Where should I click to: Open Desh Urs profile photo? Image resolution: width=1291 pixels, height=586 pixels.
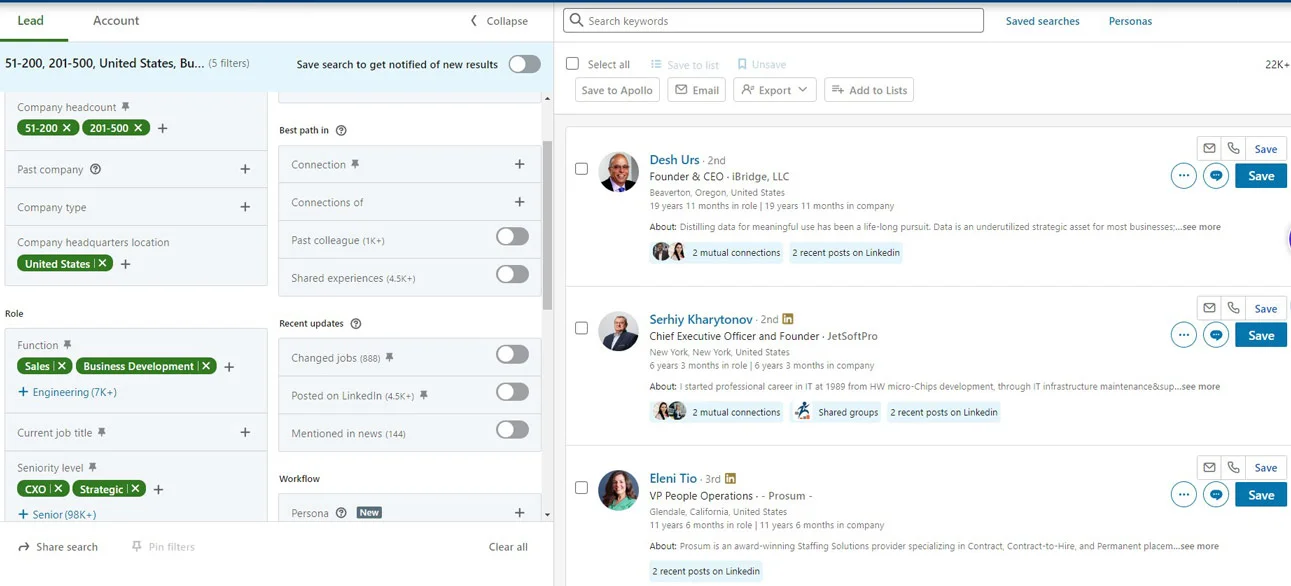618,172
